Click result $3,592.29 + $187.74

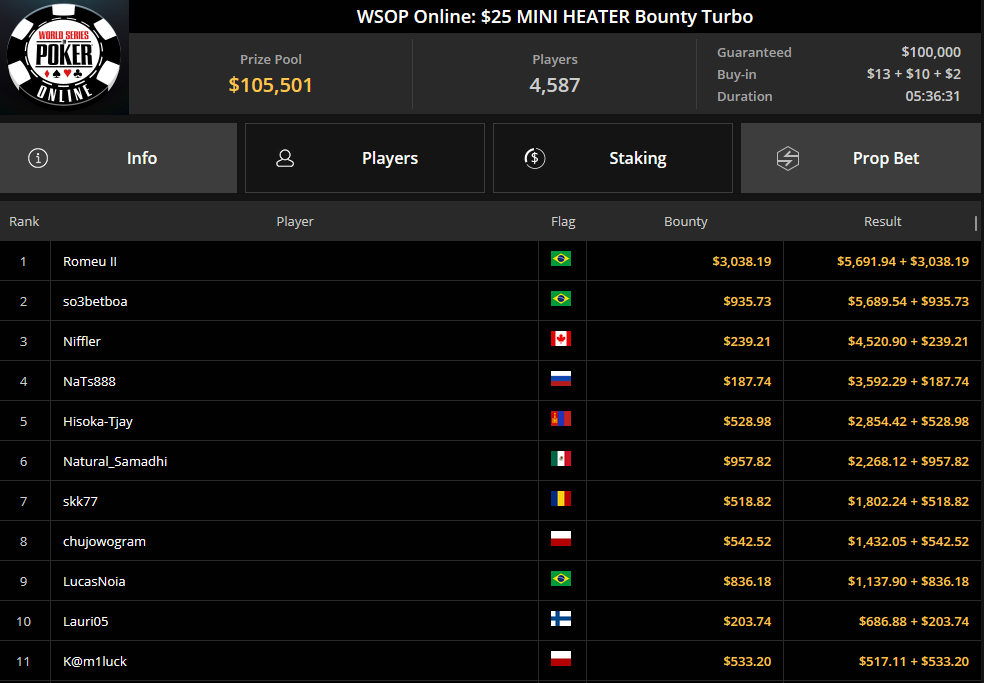[x=908, y=381]
